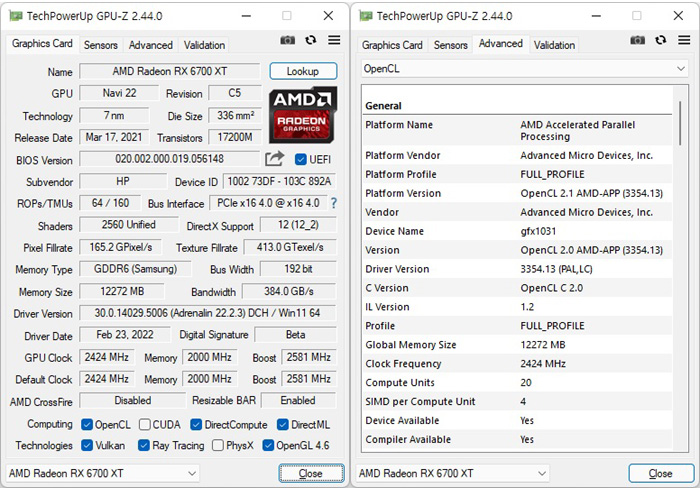Click the BIOS Version field

170,159
